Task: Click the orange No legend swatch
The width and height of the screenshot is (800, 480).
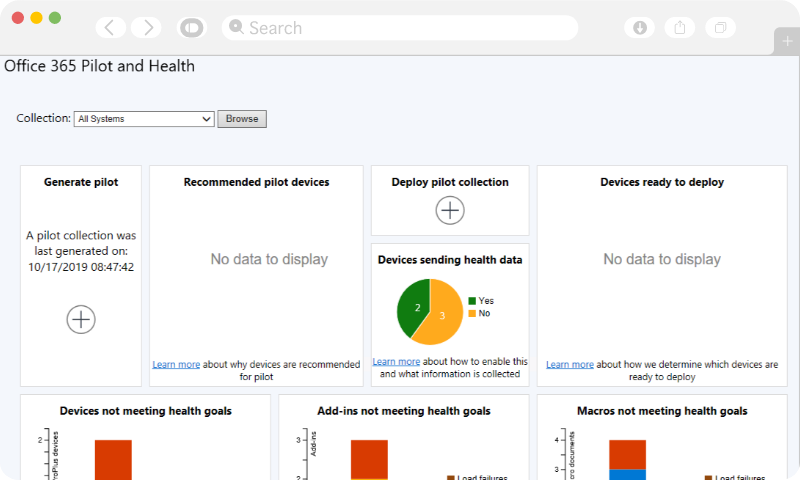Action: pyautogui.click(x=472, y=313)
